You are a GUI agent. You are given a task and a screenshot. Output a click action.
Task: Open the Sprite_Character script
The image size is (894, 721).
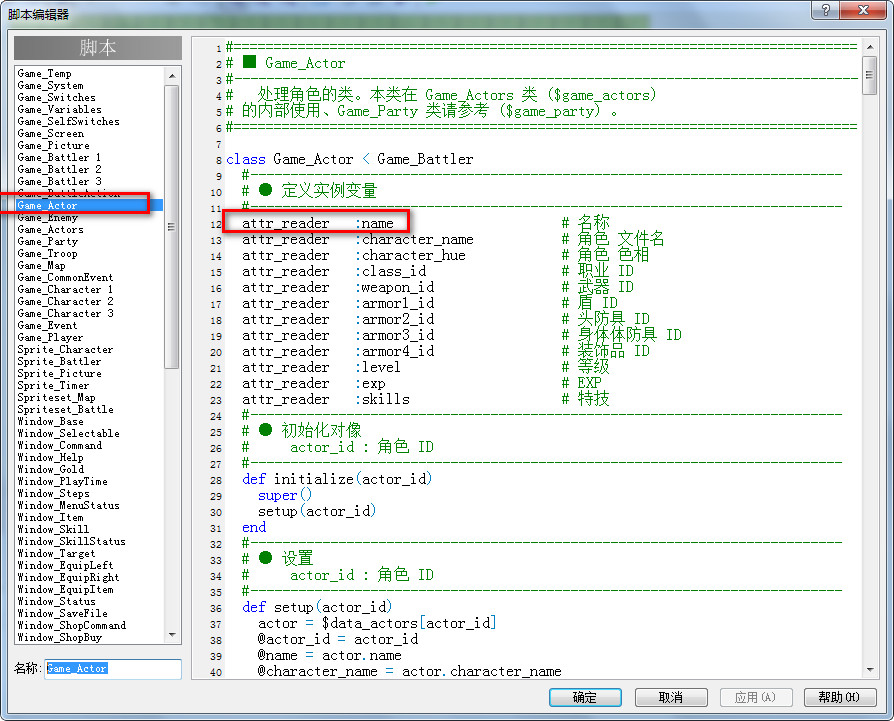point(66,349)
